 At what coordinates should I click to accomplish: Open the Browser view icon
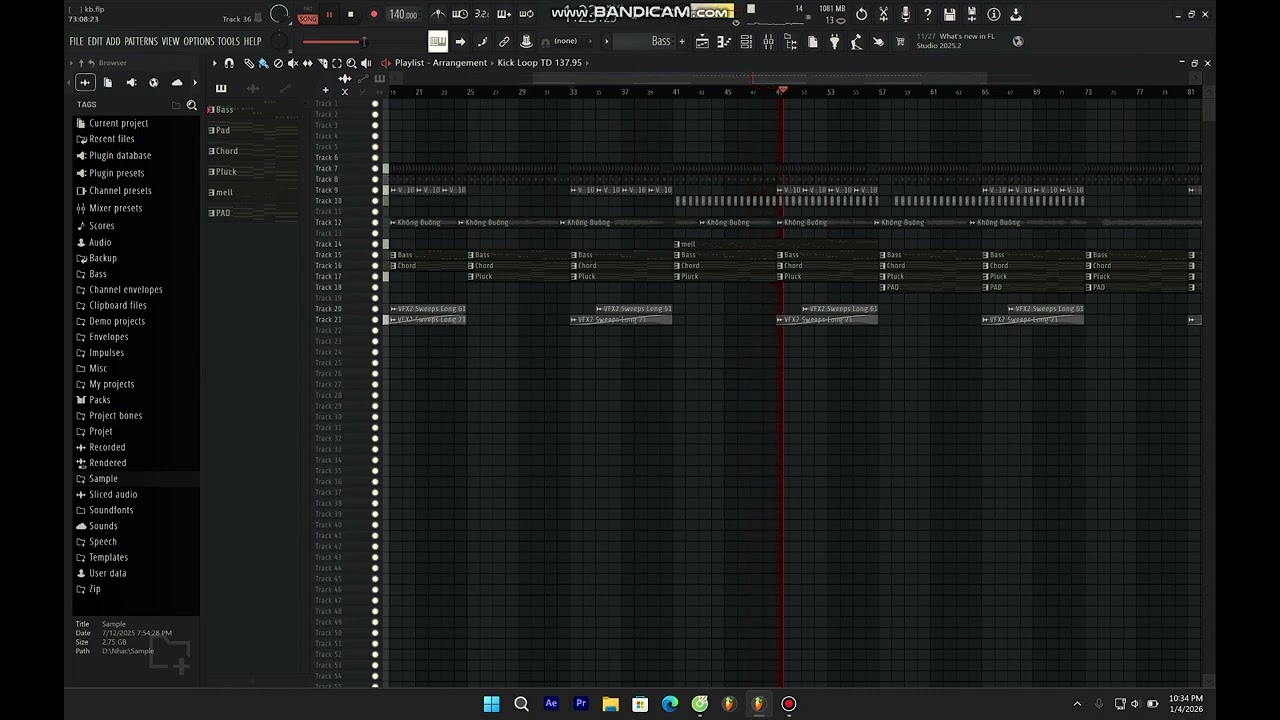coord(791,41)
